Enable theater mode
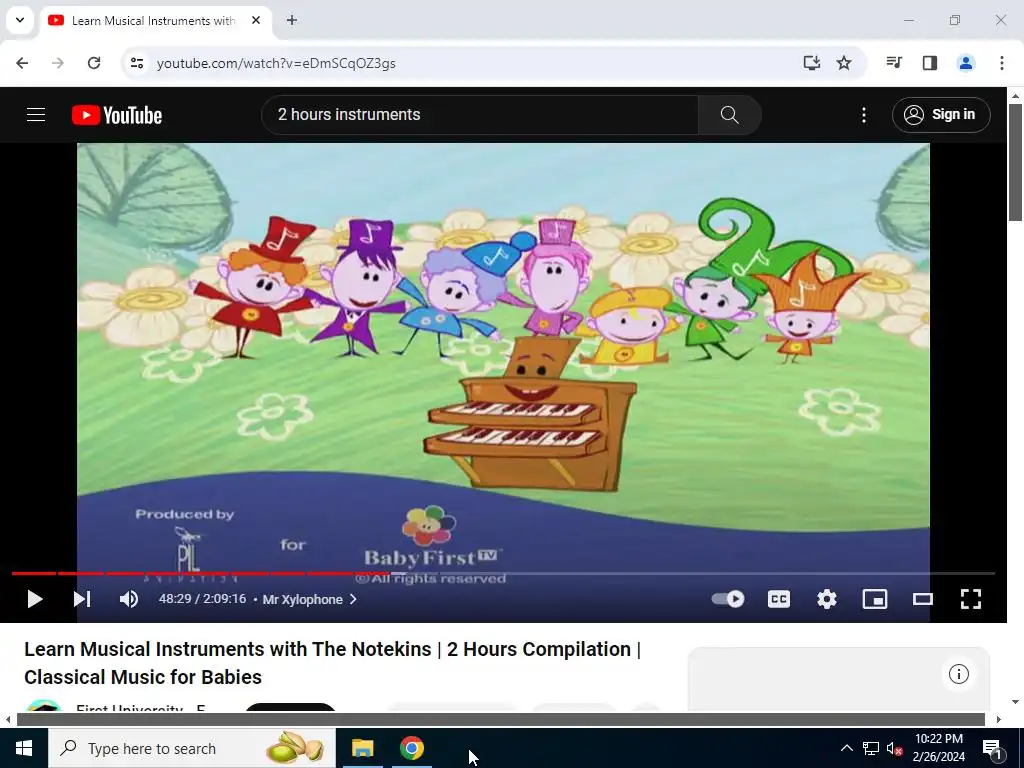 pos(923,599)
